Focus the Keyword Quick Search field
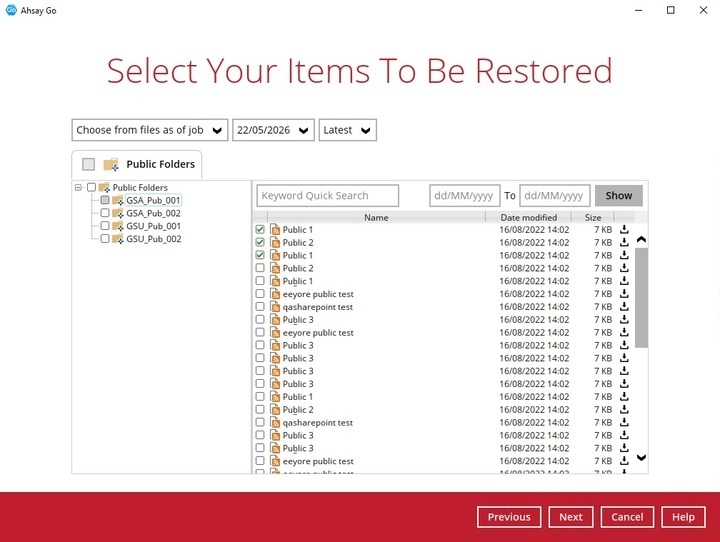 [x=327, y=196]
